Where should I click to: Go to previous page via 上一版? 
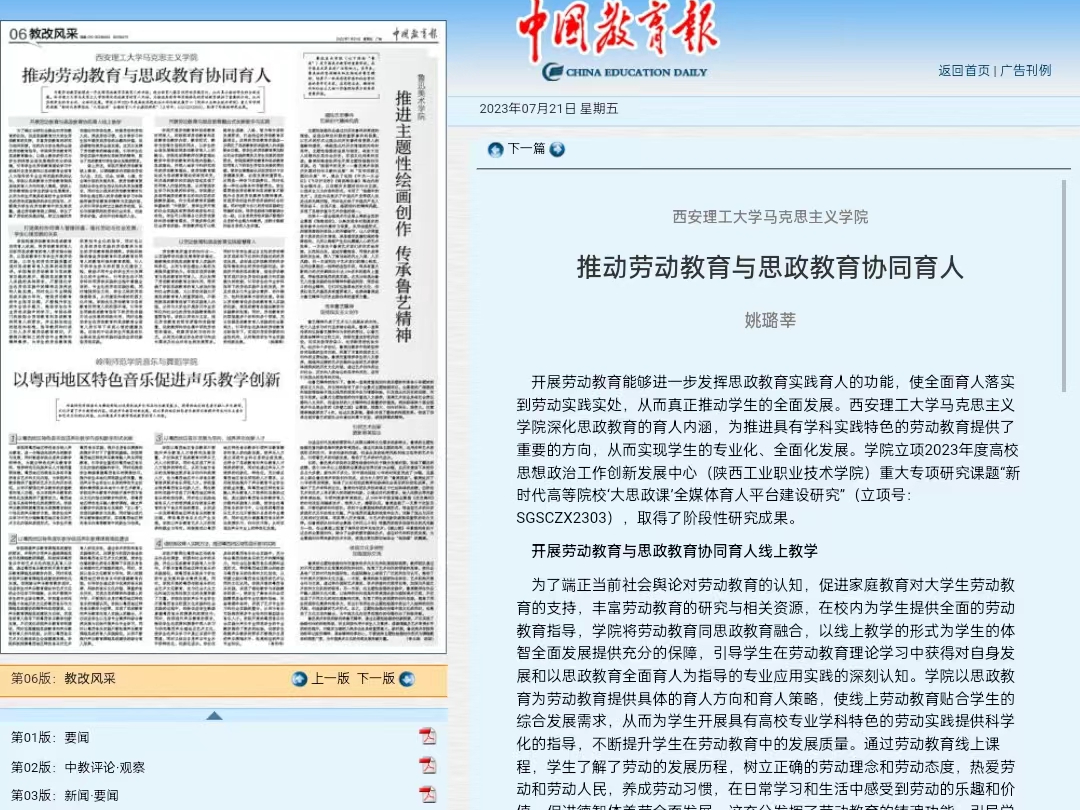coord(330,678)
